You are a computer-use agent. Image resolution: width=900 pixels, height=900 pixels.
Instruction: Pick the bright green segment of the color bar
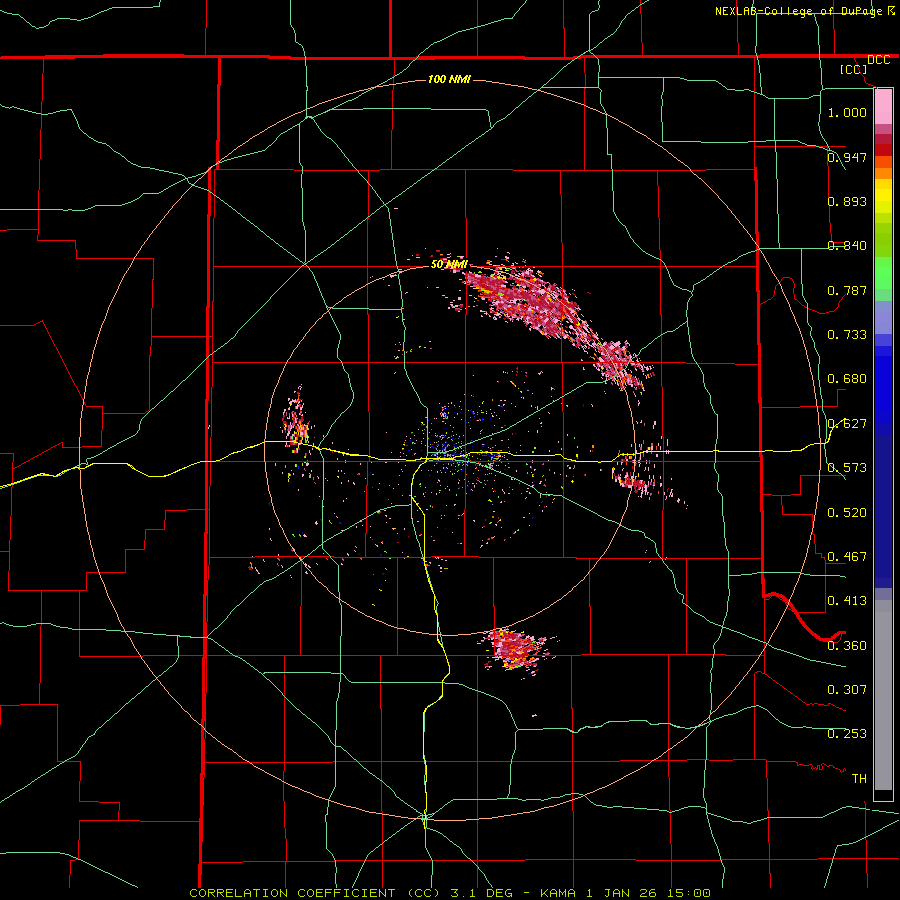click(883, 273)
